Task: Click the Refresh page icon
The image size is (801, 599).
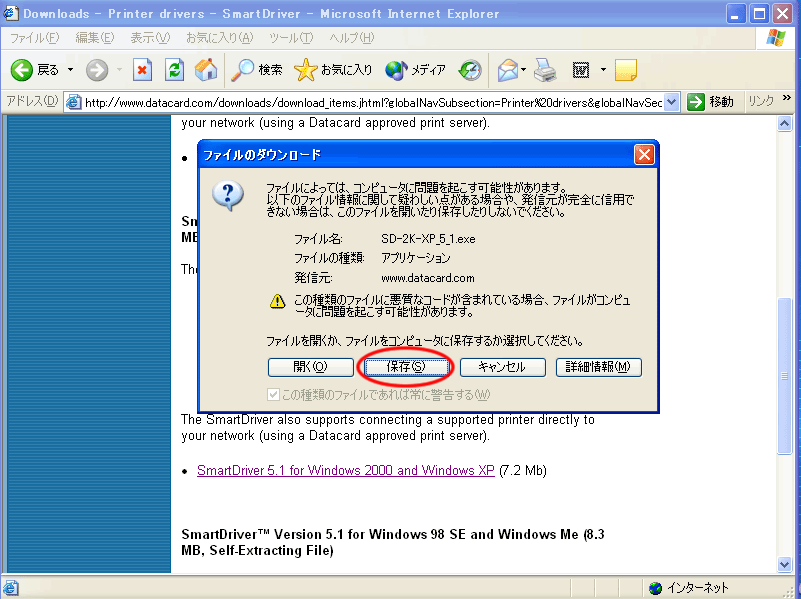Action: click(x=174, y=70)
